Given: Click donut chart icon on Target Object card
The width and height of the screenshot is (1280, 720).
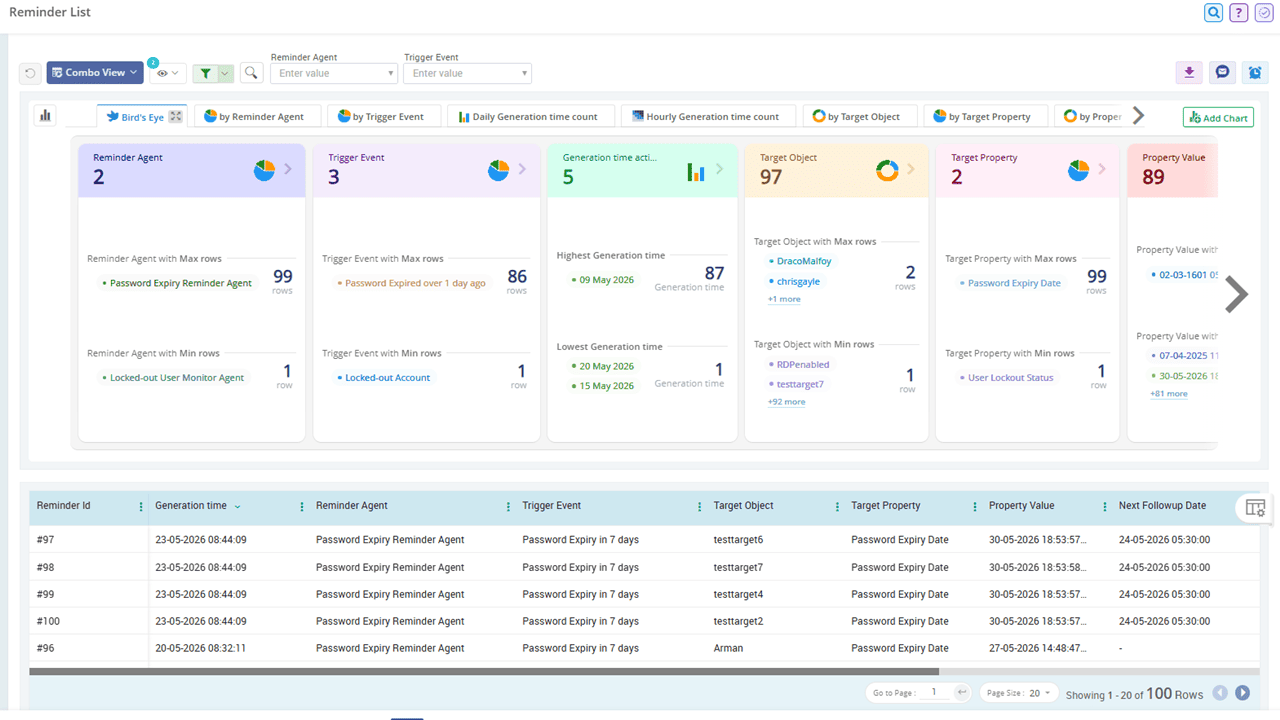Looking at the screenshot, I should 887,171.
